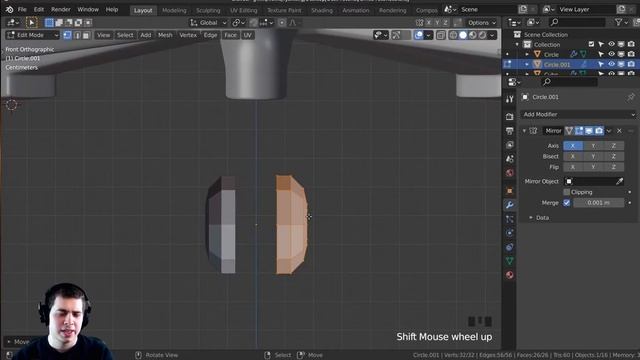Open the Object Data mesh properties tab

pos(509,261)
